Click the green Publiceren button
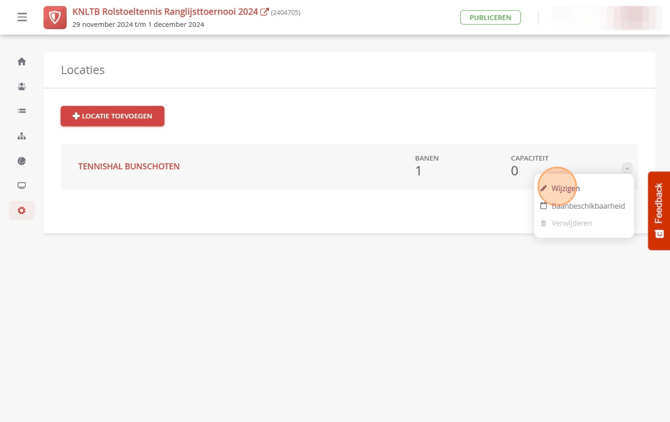The width and height of the screenshot is (670, 422). [490, 18]
